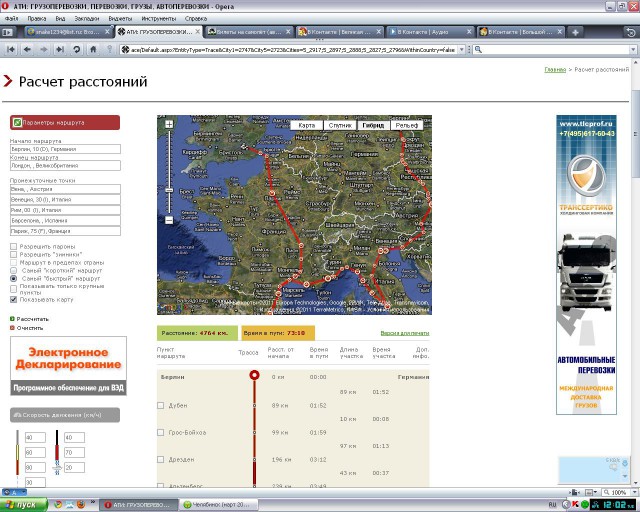Image resolution: width=640 pixels, height=512 pixels.
Task: Open search engine dropdown arrow
Action: [633, 49]
